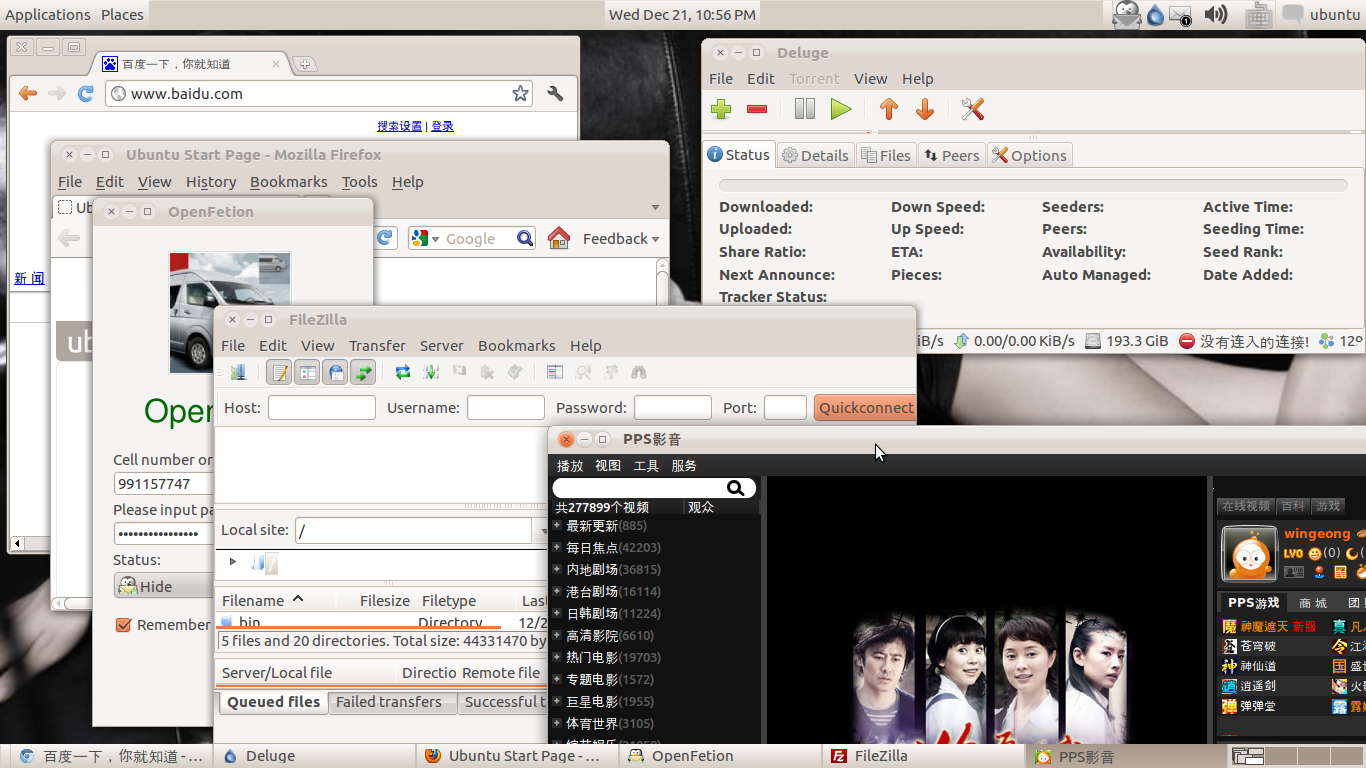
Task: Toggle FileZilla transfer queue display
Action: coord(363,372)
